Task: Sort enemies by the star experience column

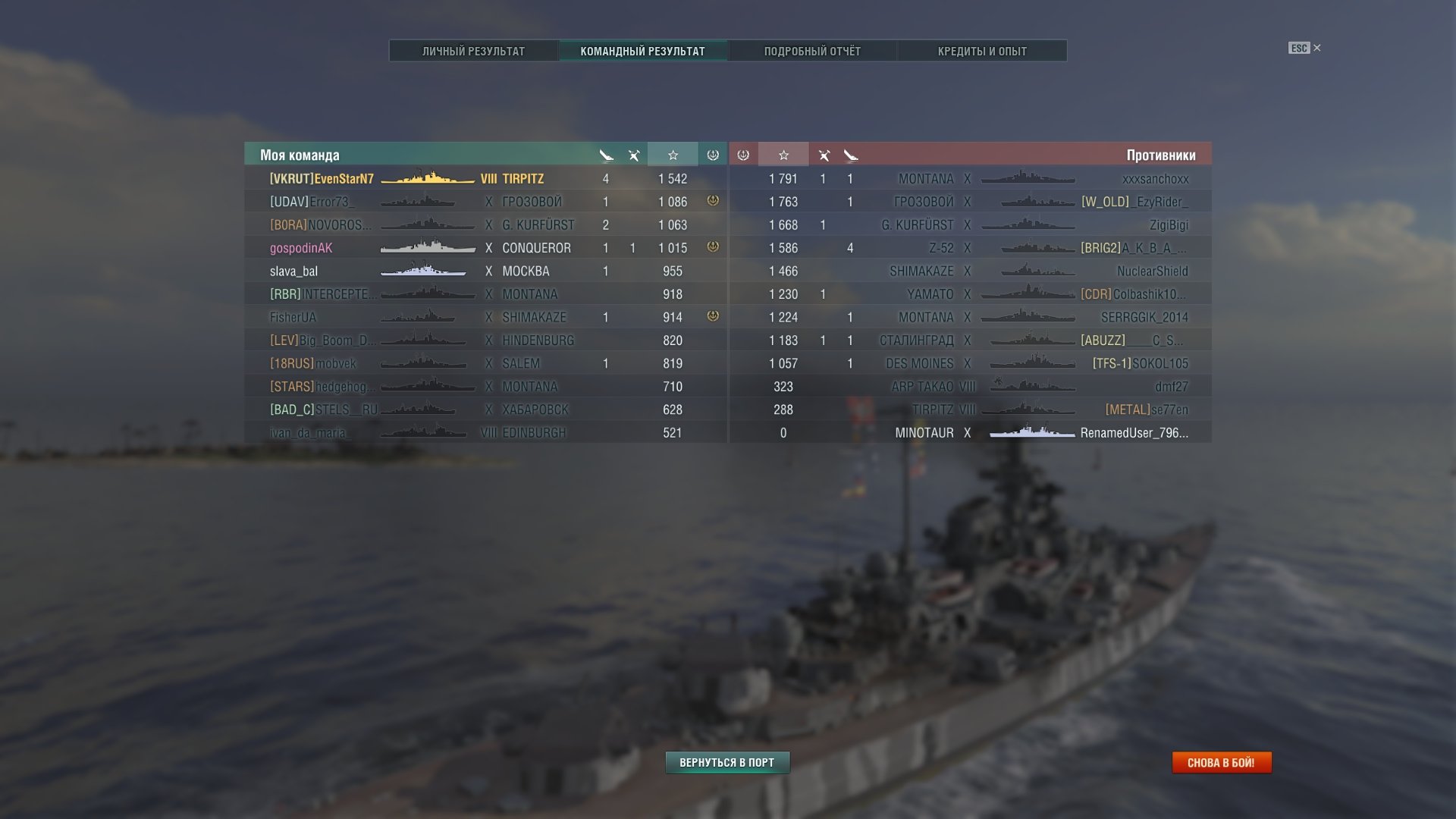Action: (x=783, y=155)
